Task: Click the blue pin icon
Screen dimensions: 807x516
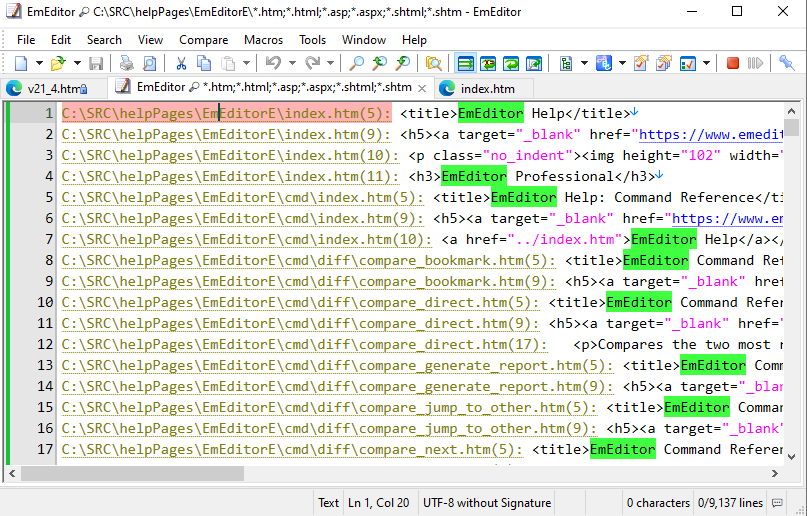Action: pyautogui.click(x=787, y=64)
